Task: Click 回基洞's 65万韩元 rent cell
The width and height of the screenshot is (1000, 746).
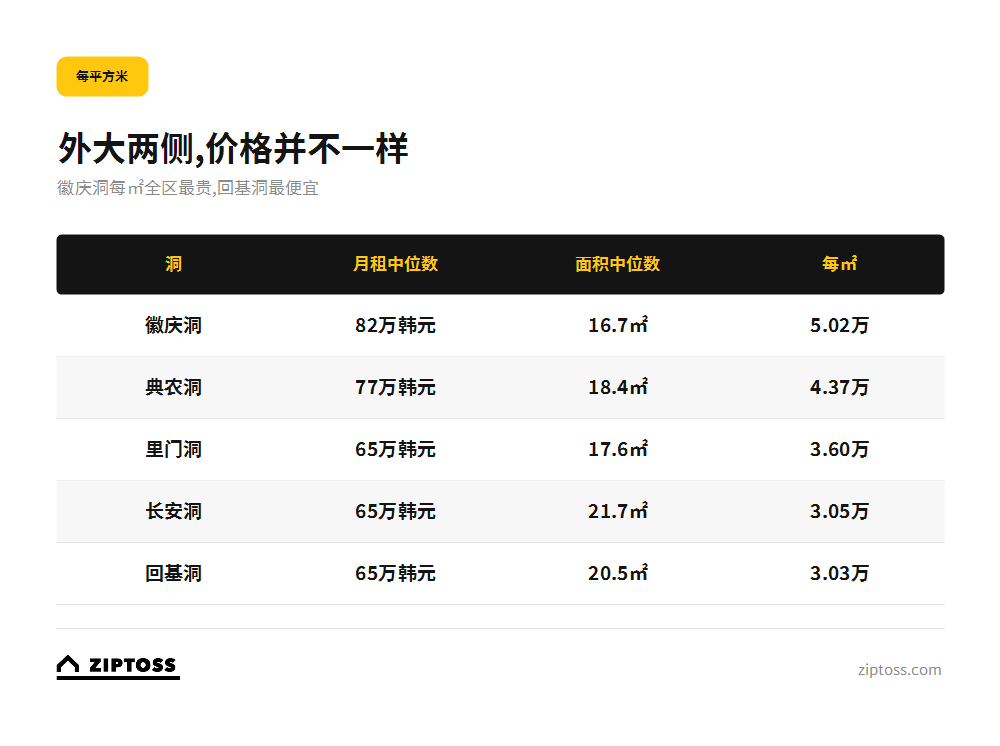Action: click(395, 573)
